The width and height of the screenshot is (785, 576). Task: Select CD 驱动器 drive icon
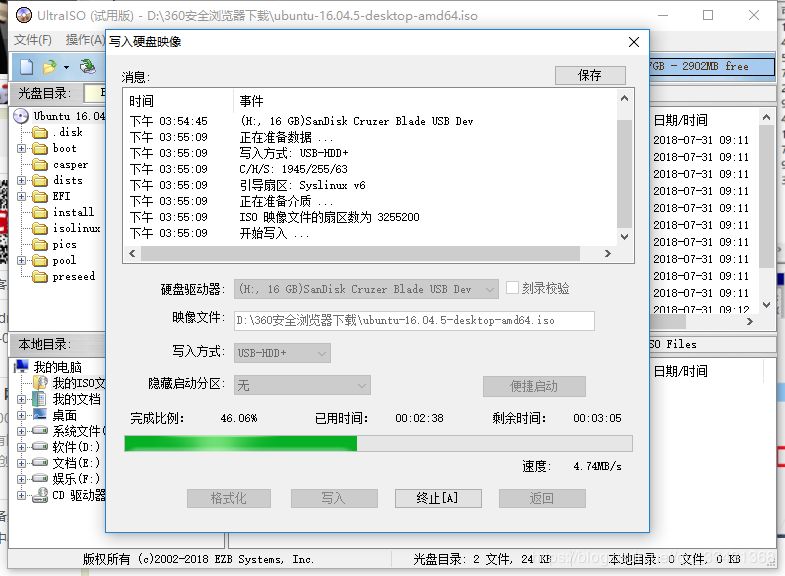click(x=40, y=495)
